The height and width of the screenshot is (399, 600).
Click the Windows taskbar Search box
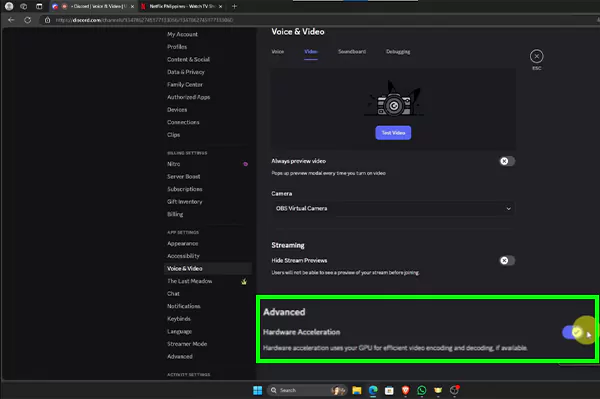[x=307, y=390]
